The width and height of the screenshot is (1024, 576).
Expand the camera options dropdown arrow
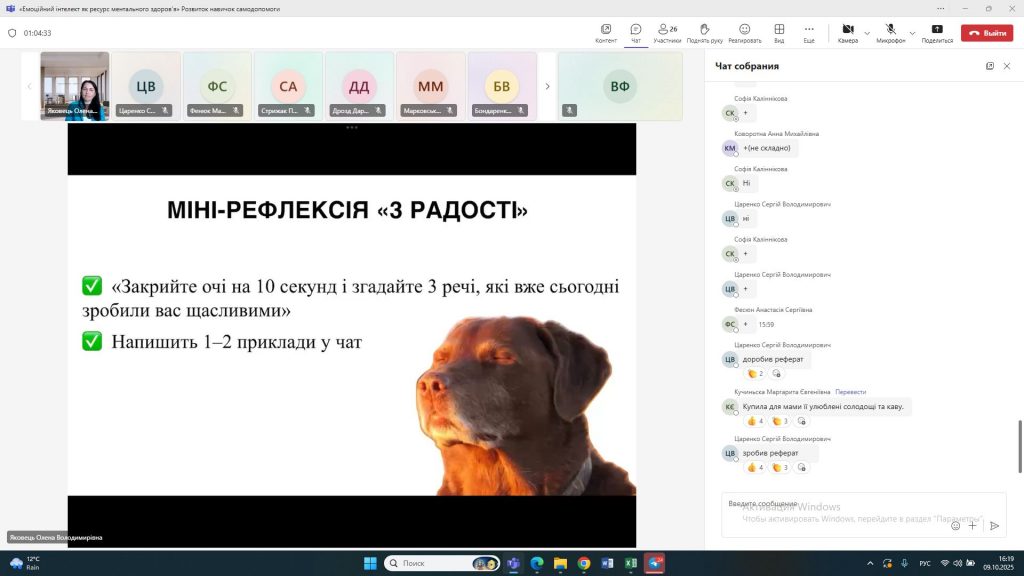pyautogui.click(x=867, y=33)
